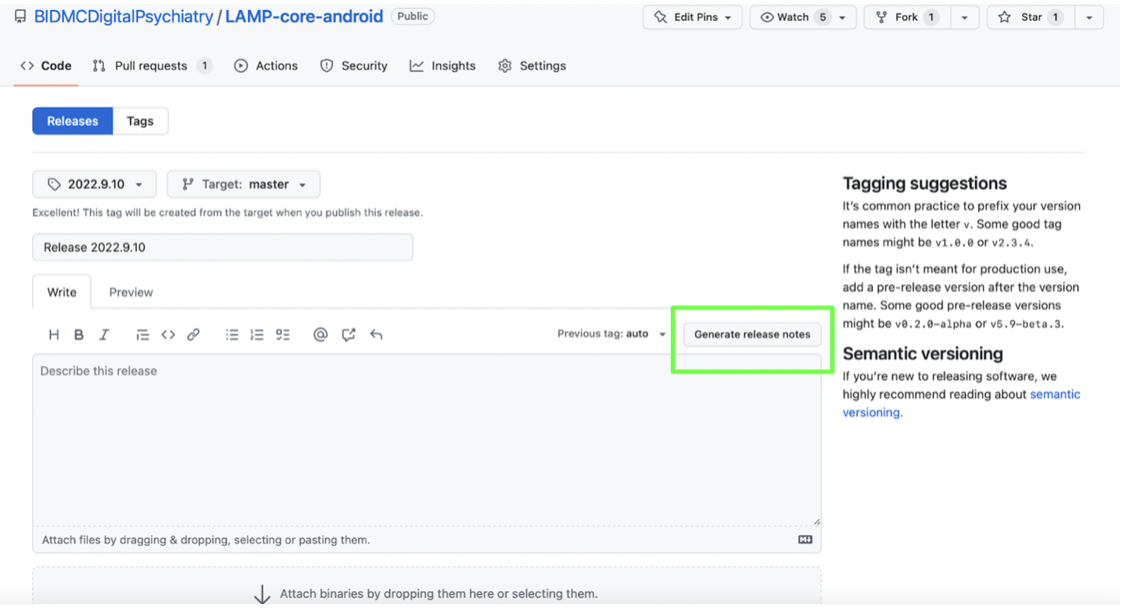Image resolution: width=1136 pixels, height=612 pixels.
Task: Star the repository
Action: pos(1030,17)
